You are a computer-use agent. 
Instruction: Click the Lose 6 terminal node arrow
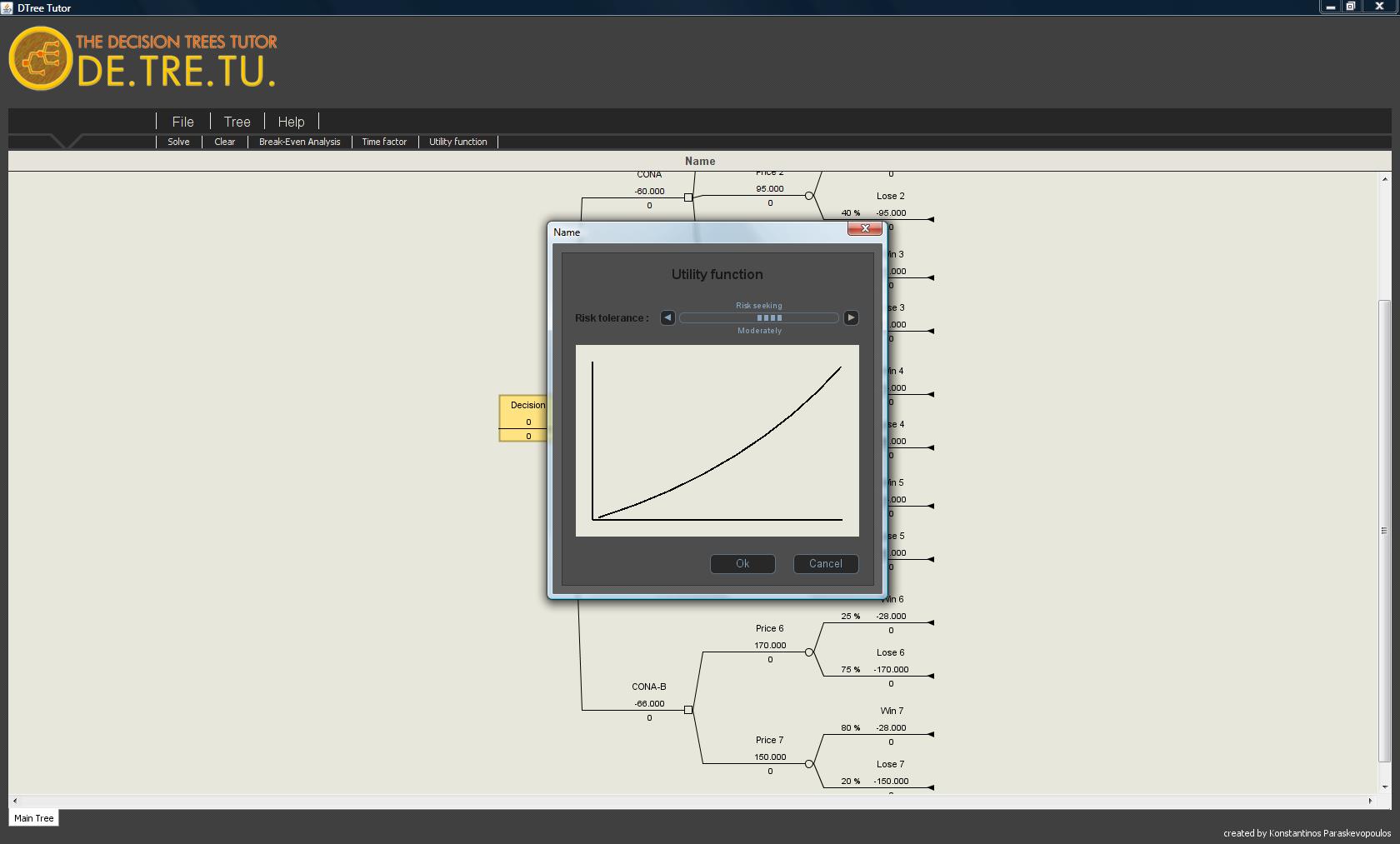930,676
